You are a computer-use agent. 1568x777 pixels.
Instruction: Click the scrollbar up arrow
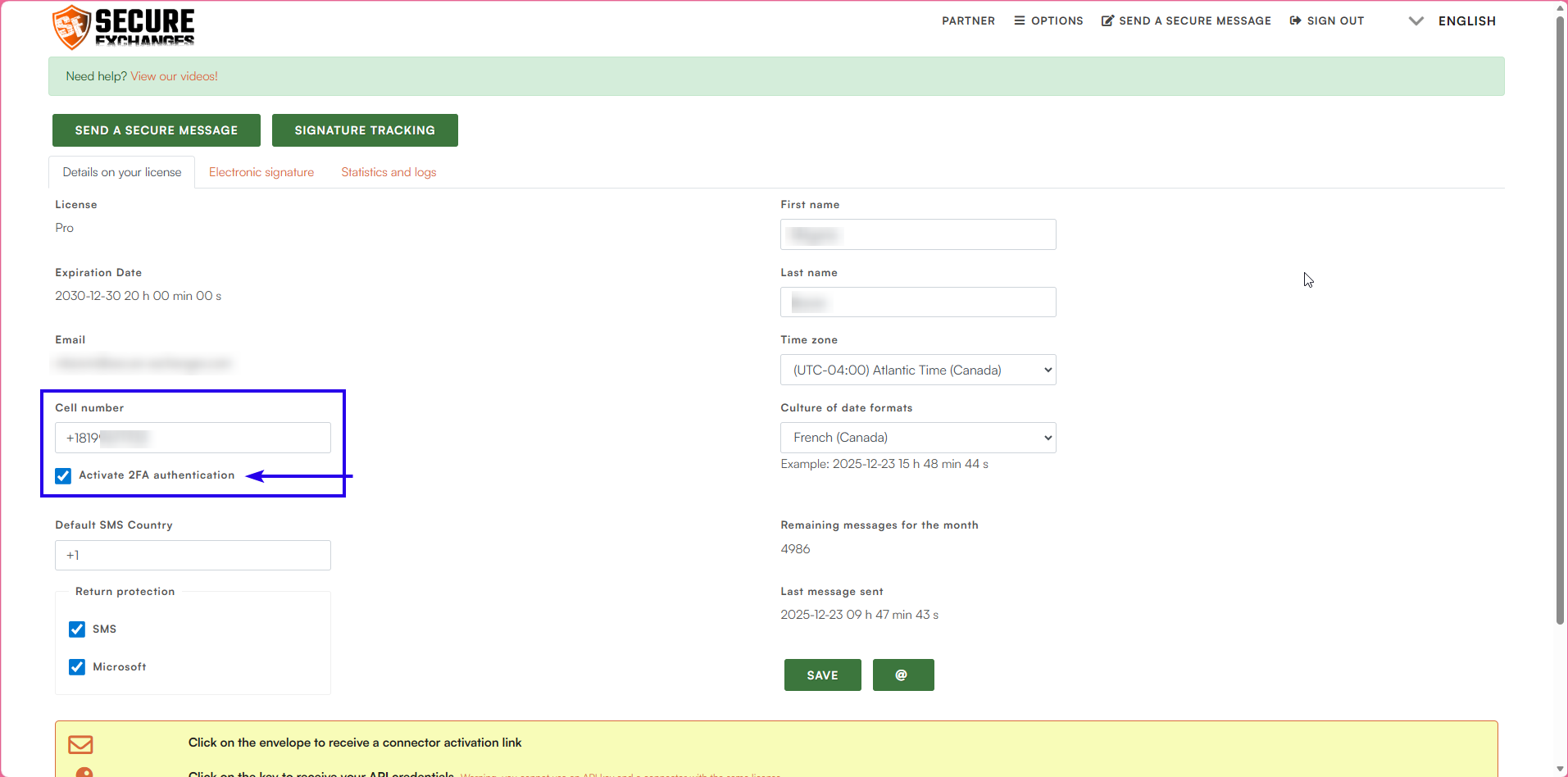point(1561,7)
